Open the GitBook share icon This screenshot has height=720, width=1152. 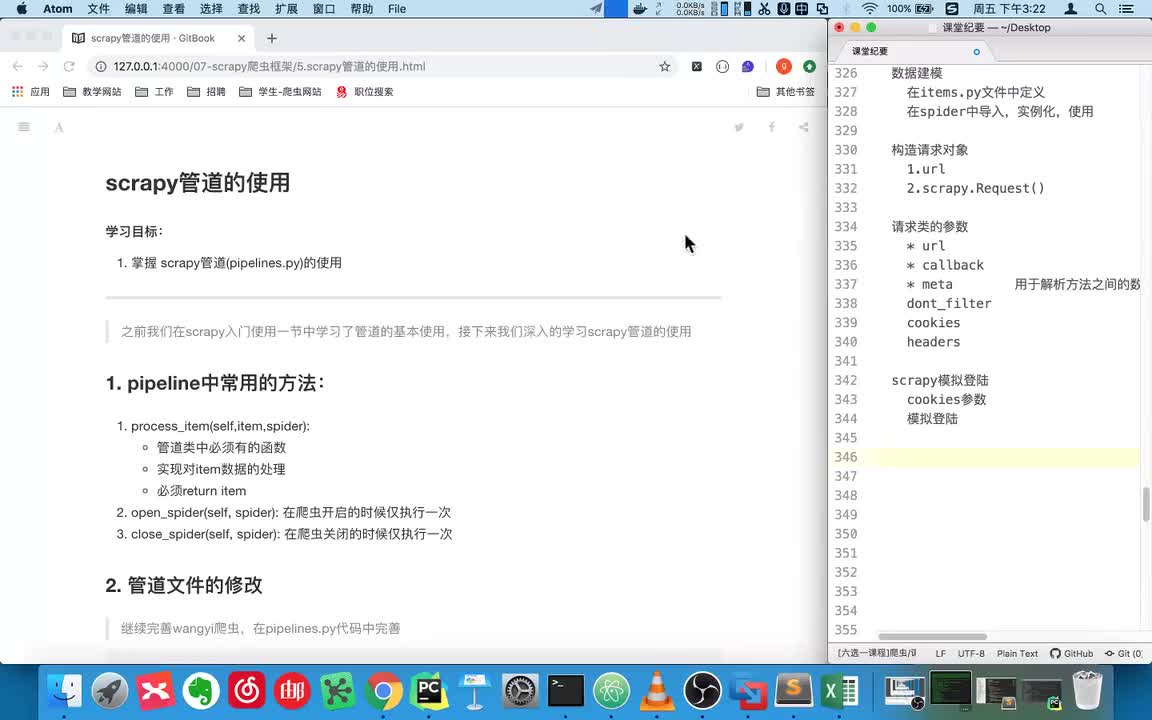coord(804,127)
